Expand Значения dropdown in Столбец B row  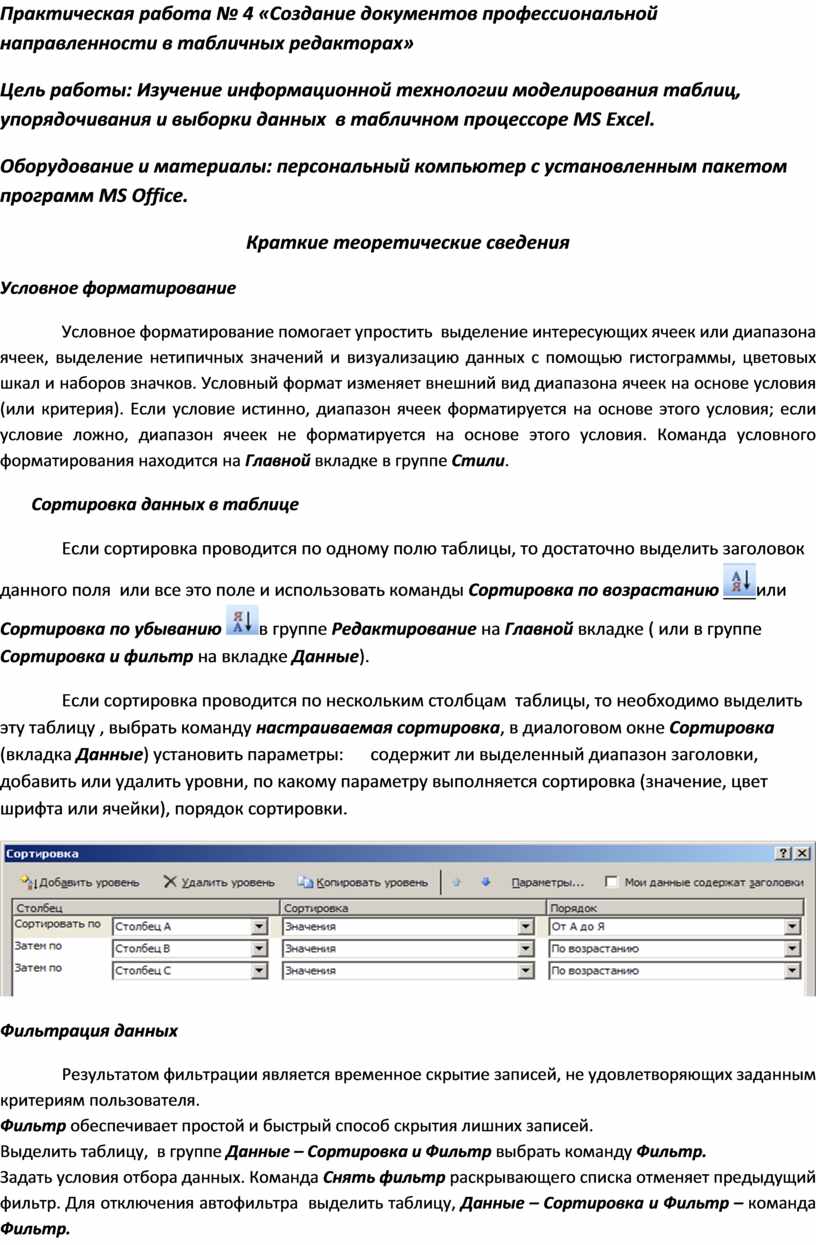(x=526, y=948)
